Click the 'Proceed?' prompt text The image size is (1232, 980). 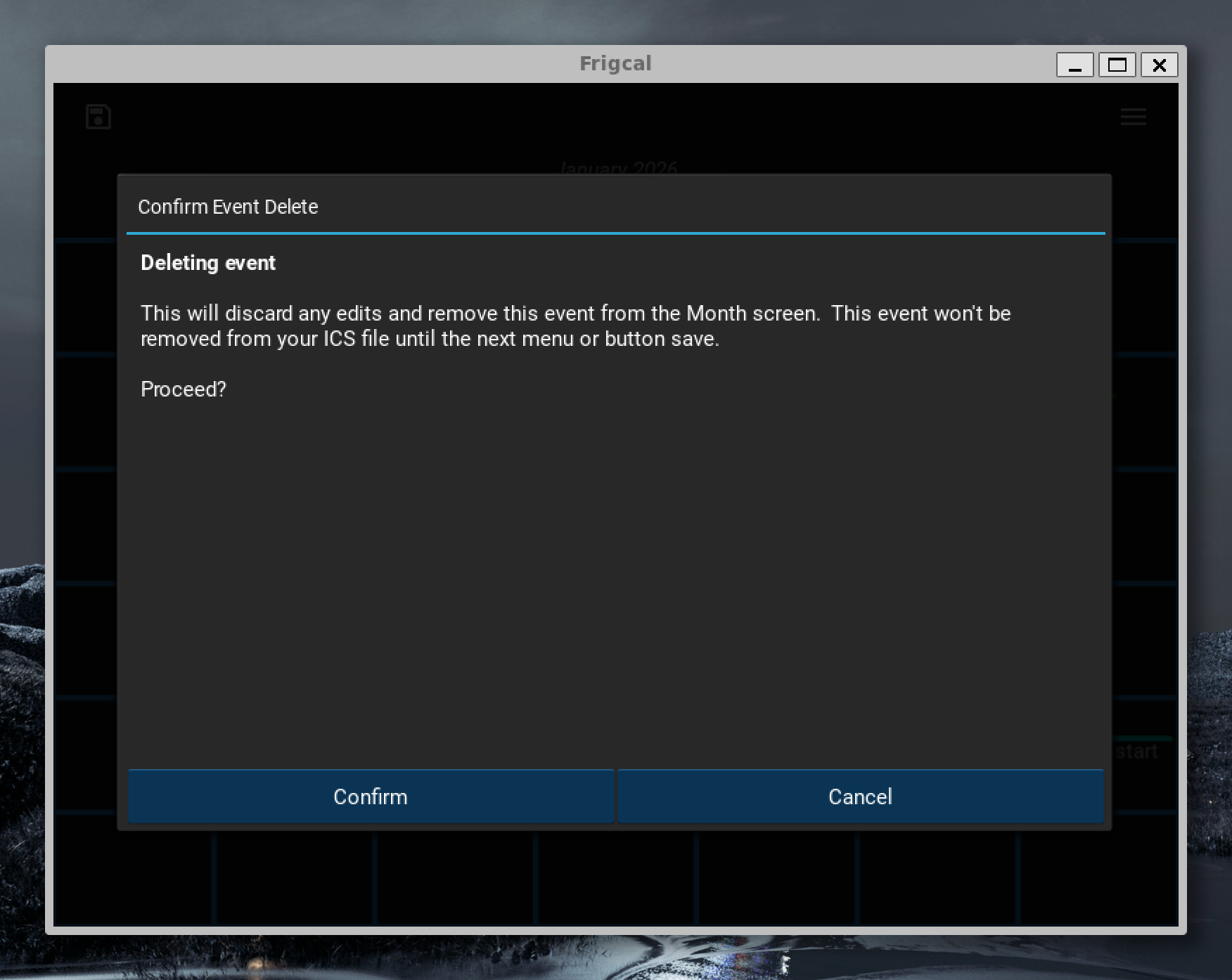184,389
